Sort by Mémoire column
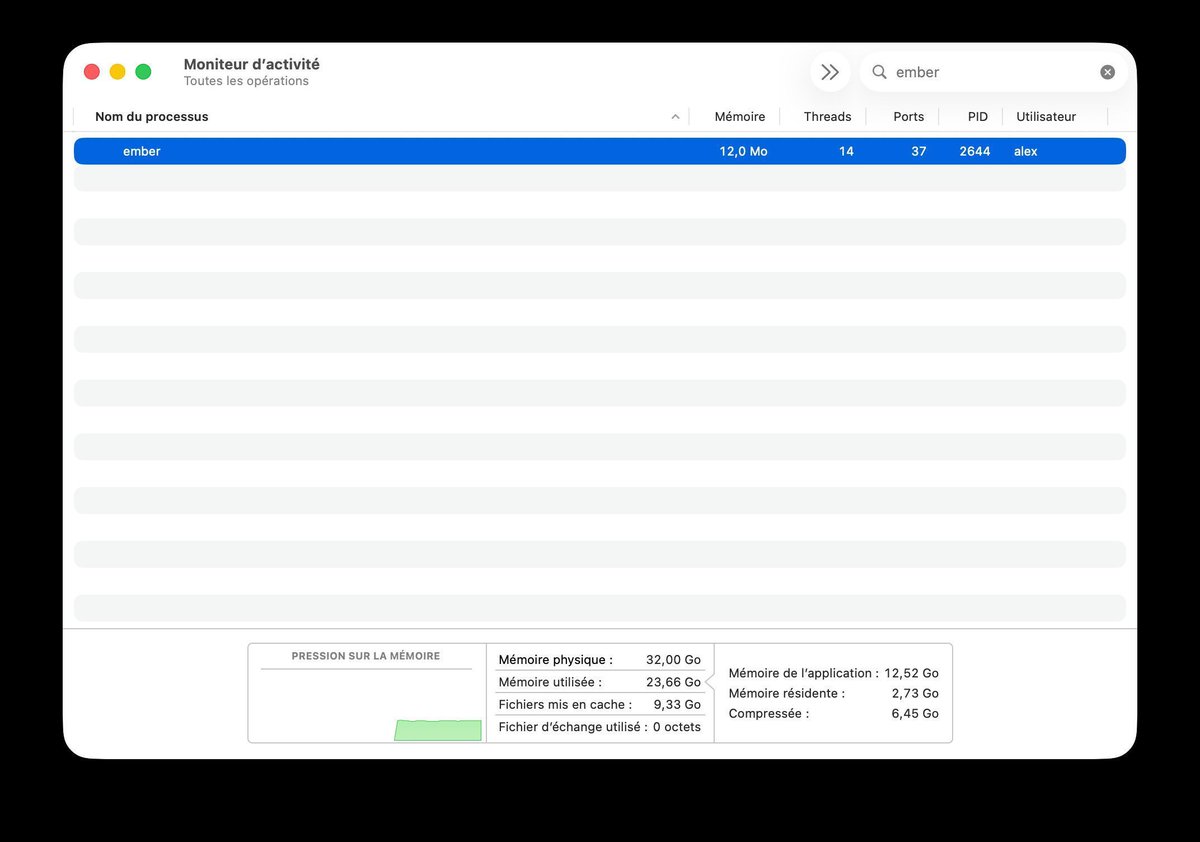Screen dimensions: 1200x842 pyautogui.click(x=739, y=117)
